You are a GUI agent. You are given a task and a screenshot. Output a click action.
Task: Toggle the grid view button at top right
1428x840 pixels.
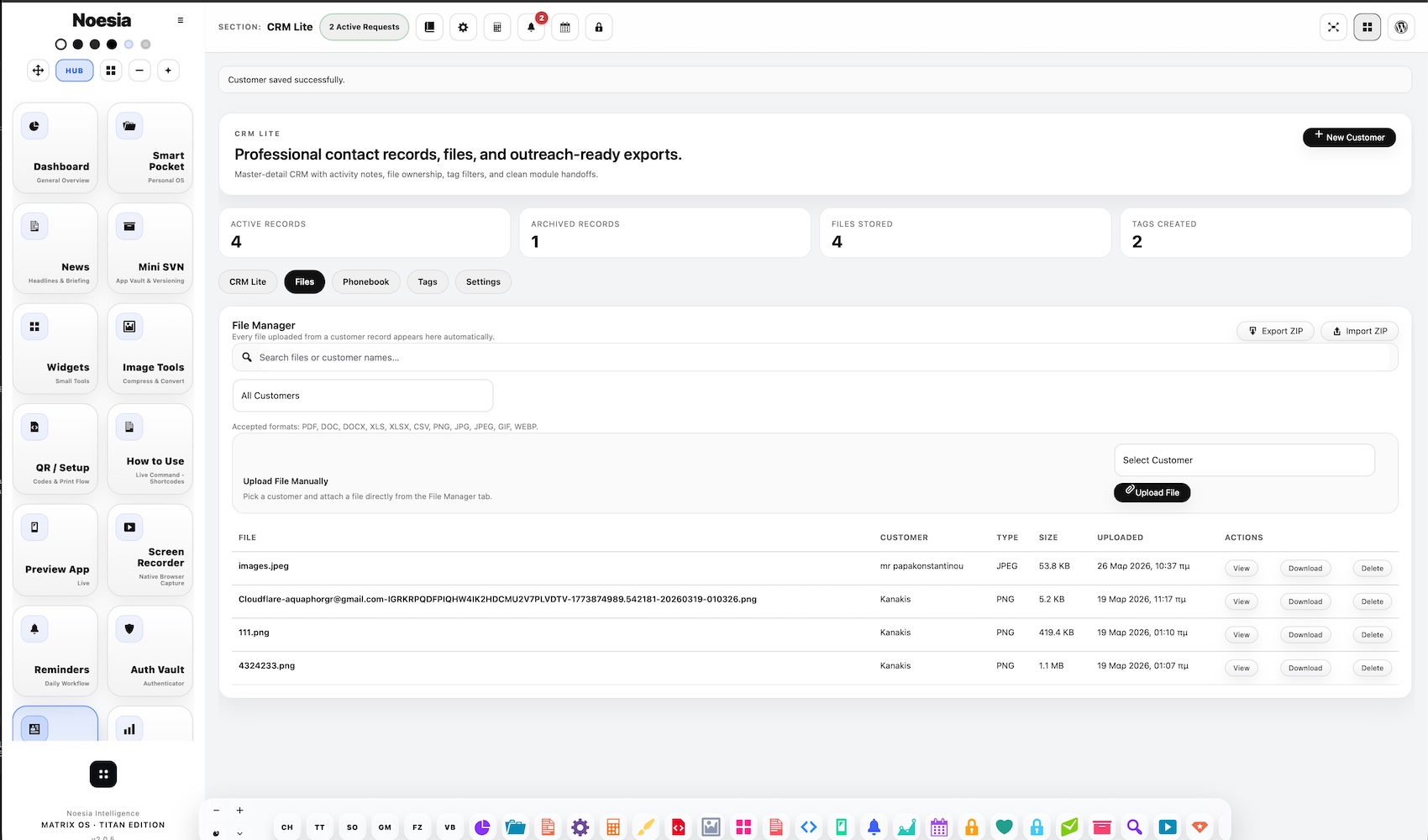[x=1368, y=27]
